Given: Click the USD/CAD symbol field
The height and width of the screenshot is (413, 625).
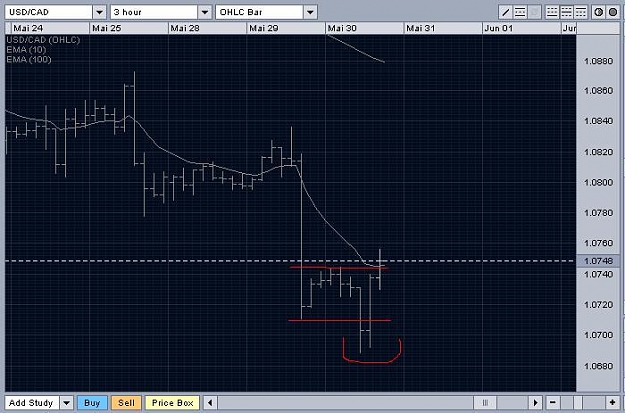Looking at the screenshot, I should click(49, 12).
